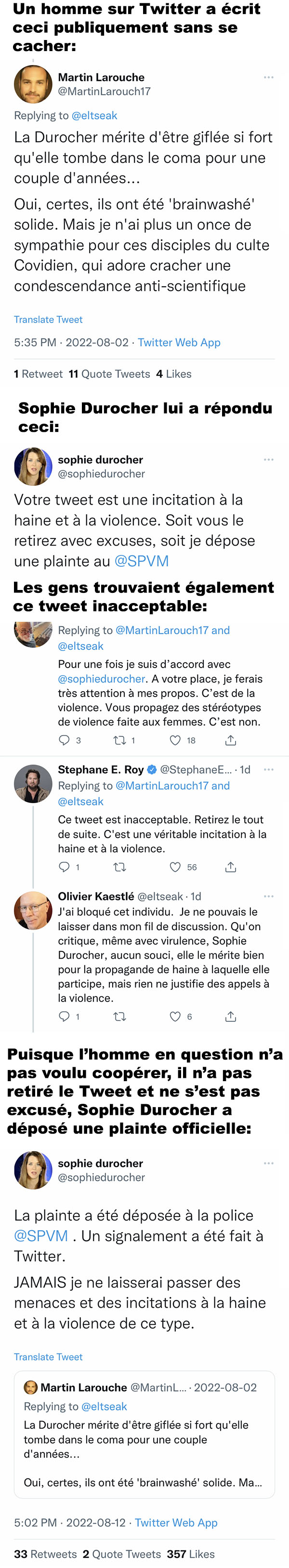Click the @eltseak handle under Replying to
The height and width of the screenshot is (1568, 289).
[x=94, y=115]
